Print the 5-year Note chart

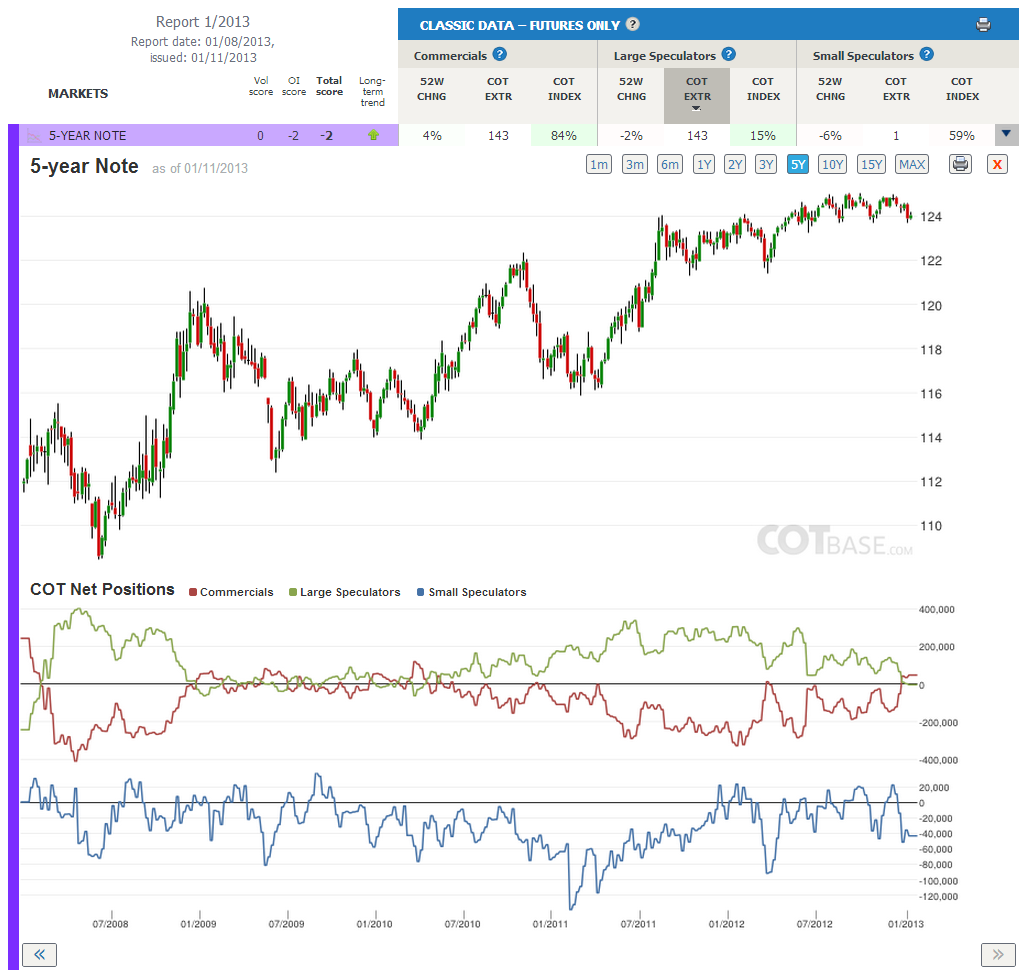pyautogui.click(x=960, y=164)
